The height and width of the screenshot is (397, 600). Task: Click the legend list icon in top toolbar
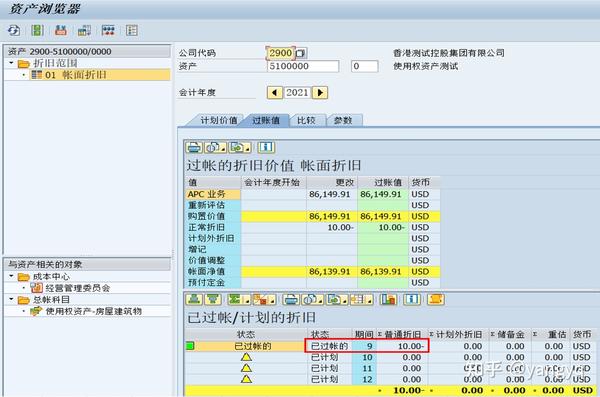[132, 30]
